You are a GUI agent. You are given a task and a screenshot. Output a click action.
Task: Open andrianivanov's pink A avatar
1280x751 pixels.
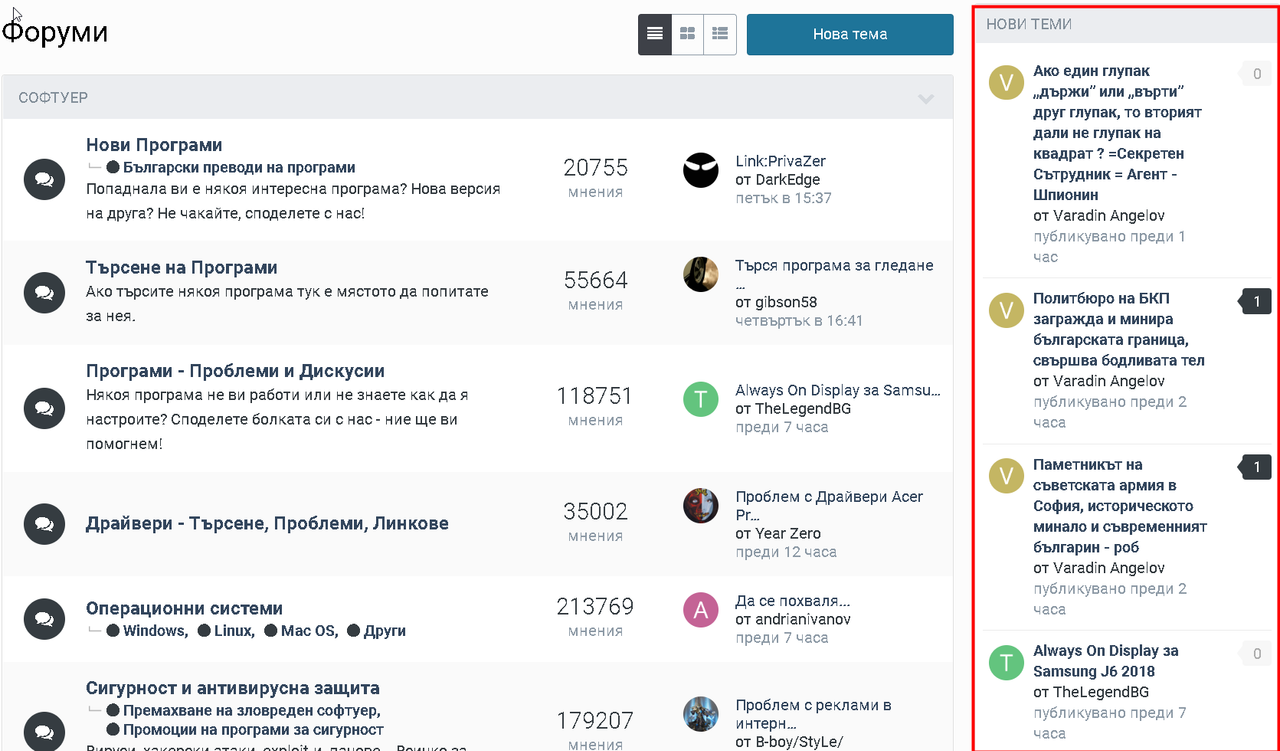point(701,610)
